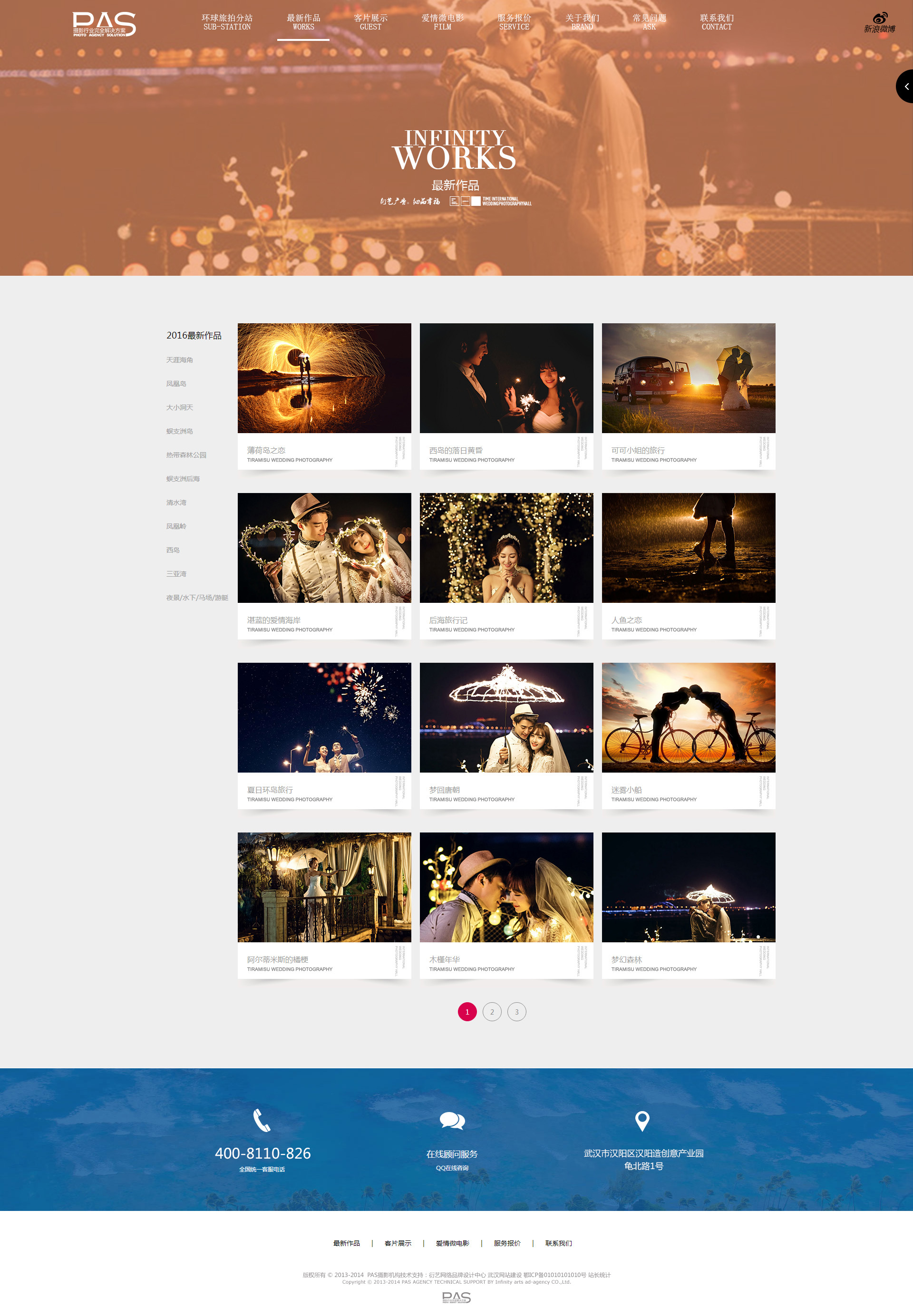Image resolution: width=913 pixels, height=1316 pixels.
Task: Click the online chat bubbles icon
Action: (x=452, y=1120)
